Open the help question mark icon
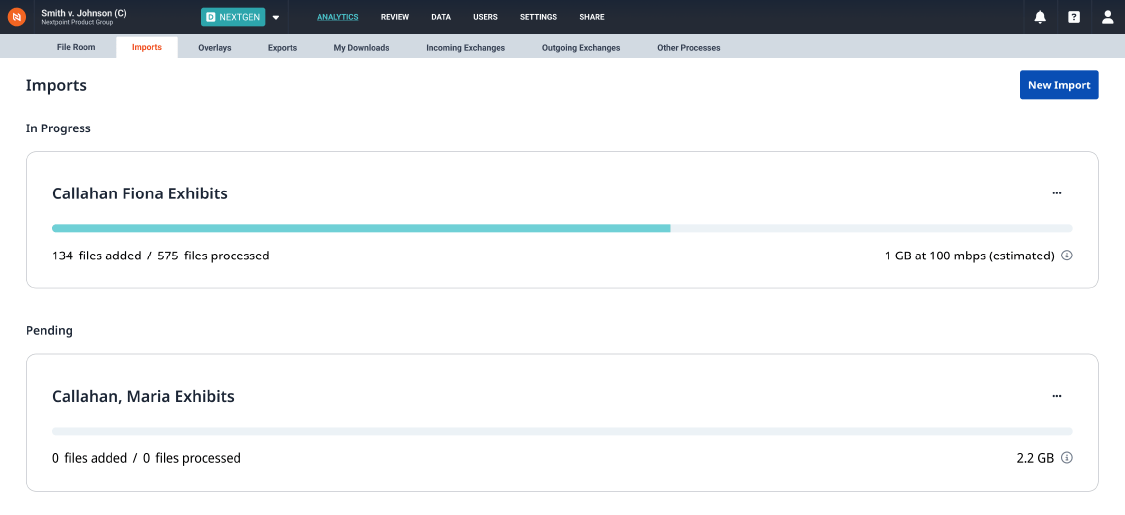Viewport: 1125px width, 515px height. [x=1074, y=17]
